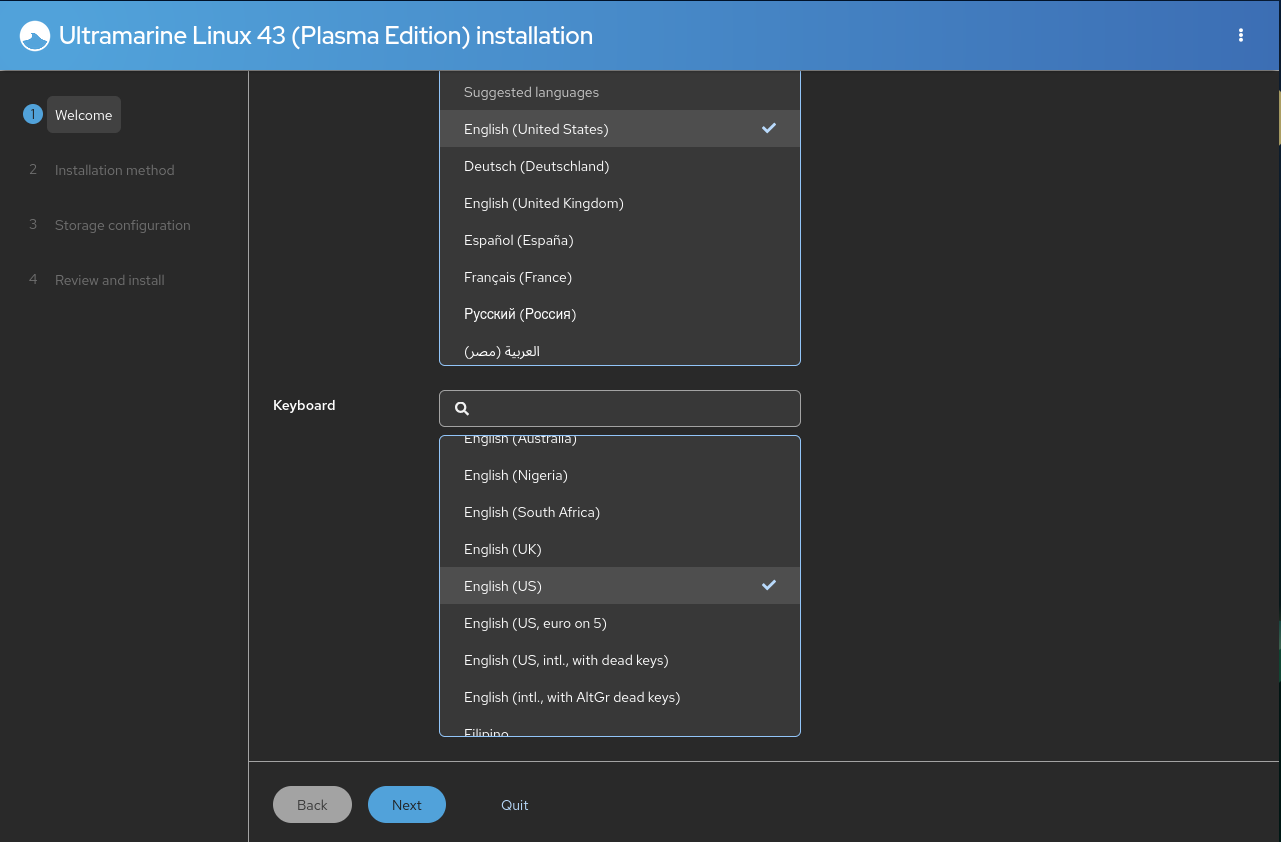Select Русский (Россия) language option

tap(520, 314)
